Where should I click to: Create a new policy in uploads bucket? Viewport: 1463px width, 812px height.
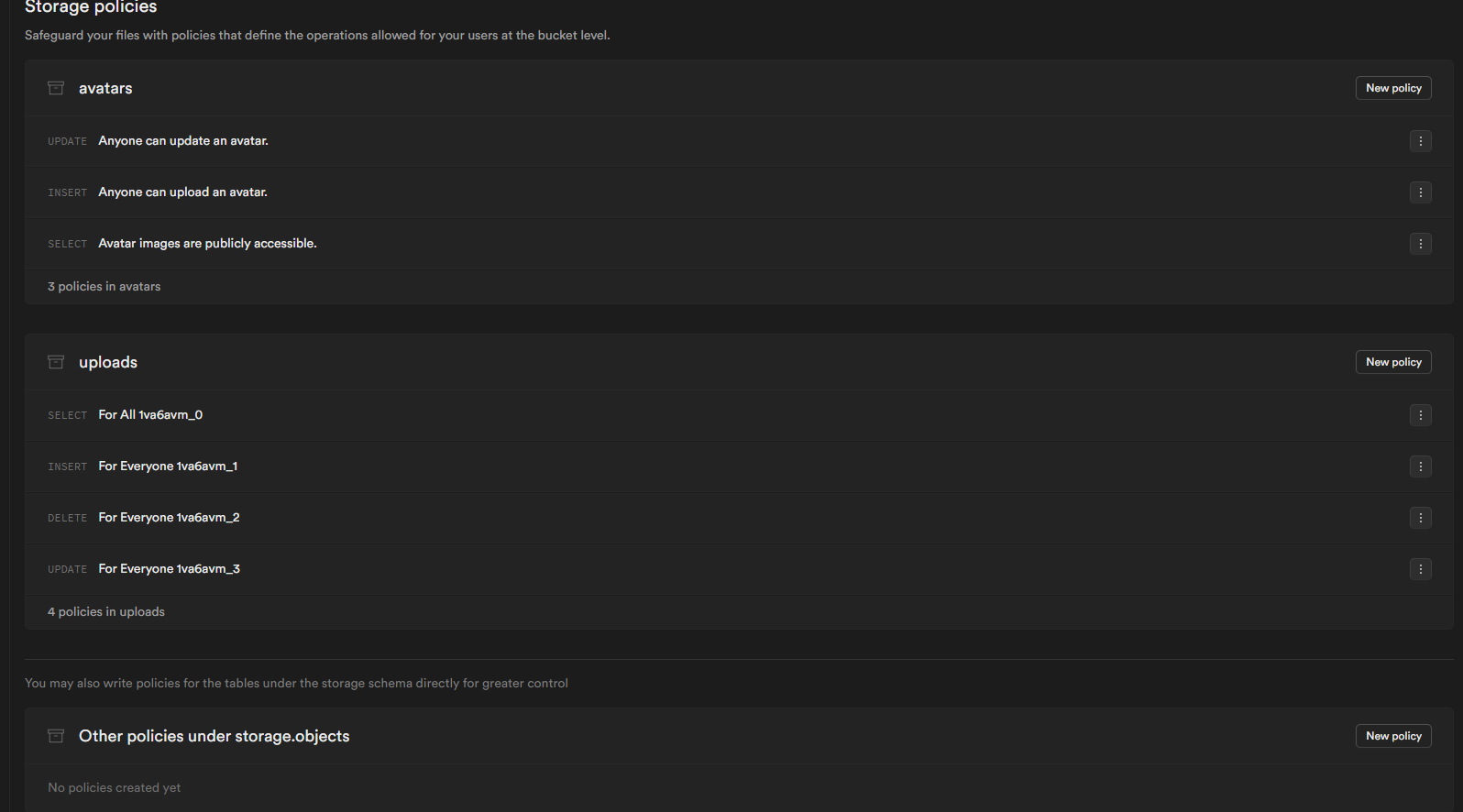pyautogui.click(x=1392, y=362)
